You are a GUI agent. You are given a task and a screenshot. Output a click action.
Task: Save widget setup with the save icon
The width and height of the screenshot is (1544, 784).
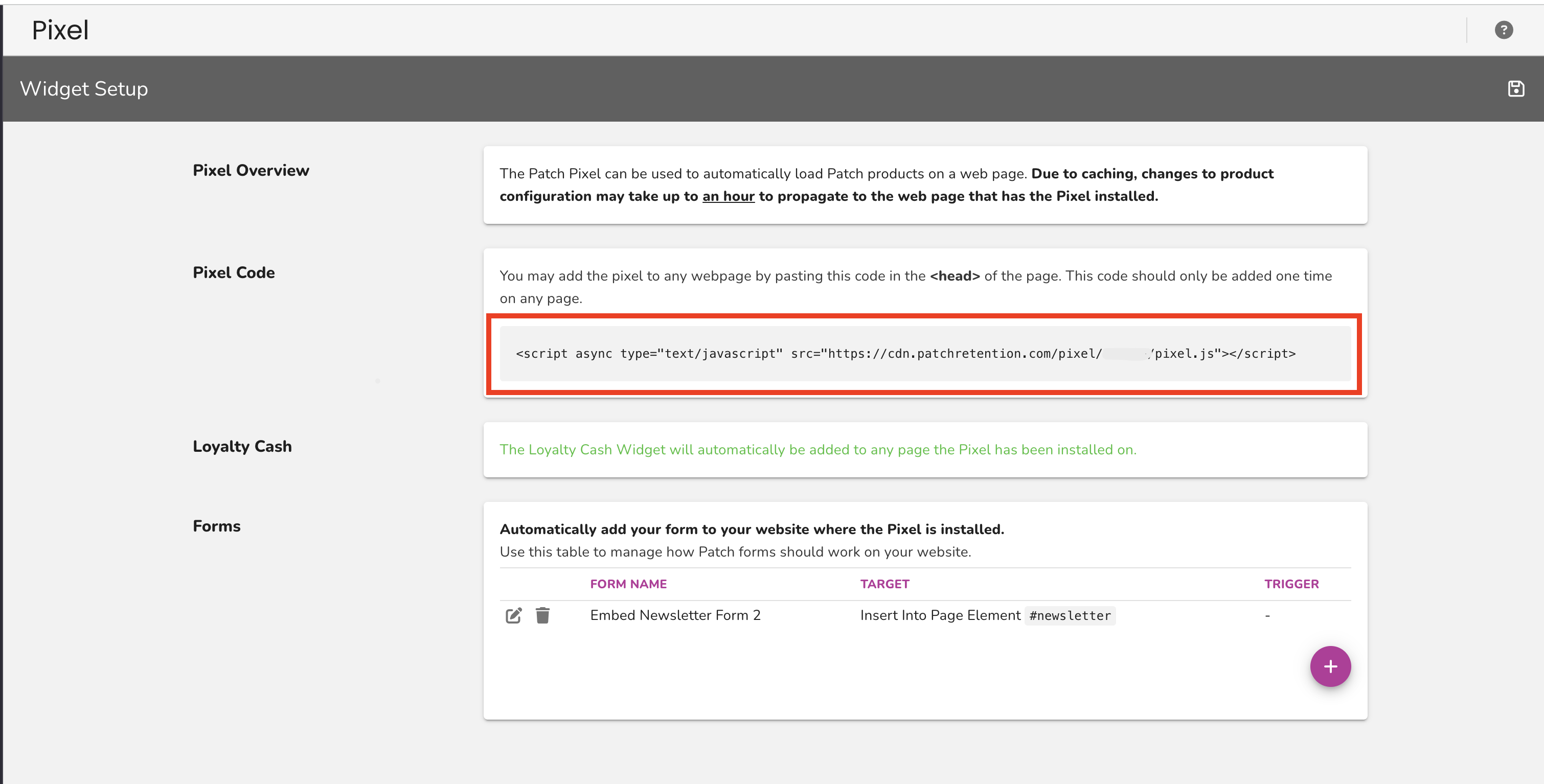[1516, 89]
